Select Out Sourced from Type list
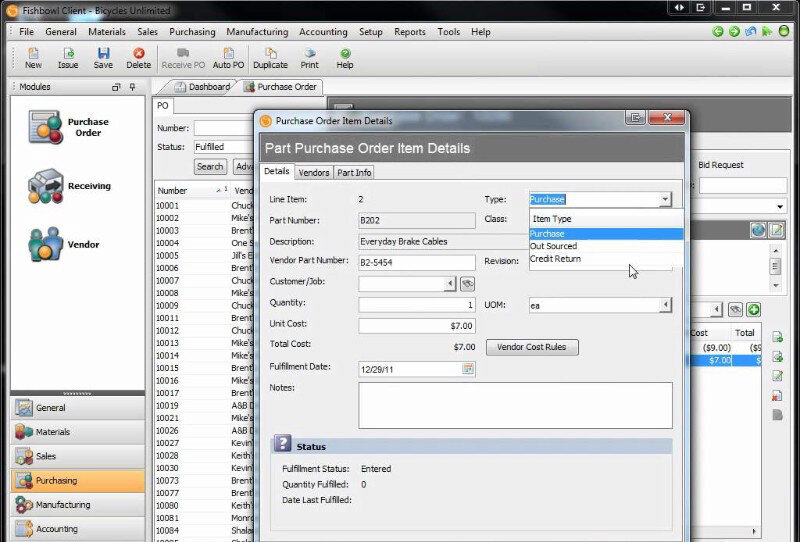Image resolution: width=800 pixels, height=542 pixels. click(554, 246)
